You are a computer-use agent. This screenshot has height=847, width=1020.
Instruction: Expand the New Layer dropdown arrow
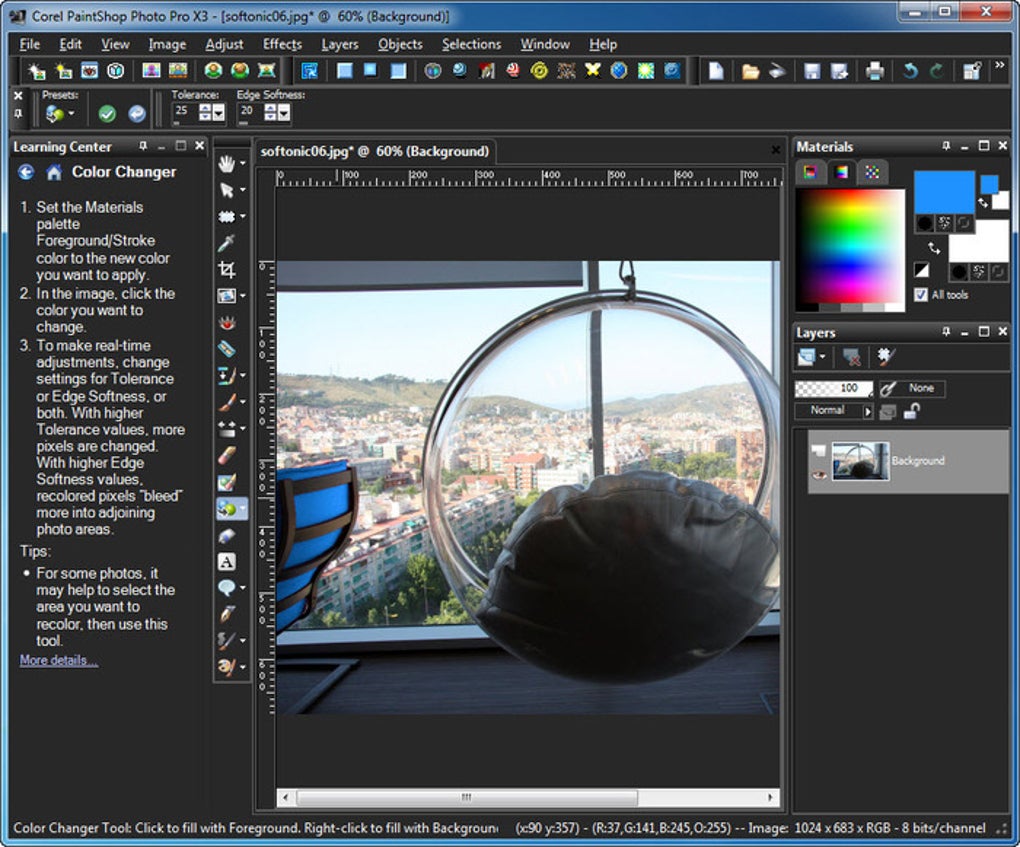(822, 357)
